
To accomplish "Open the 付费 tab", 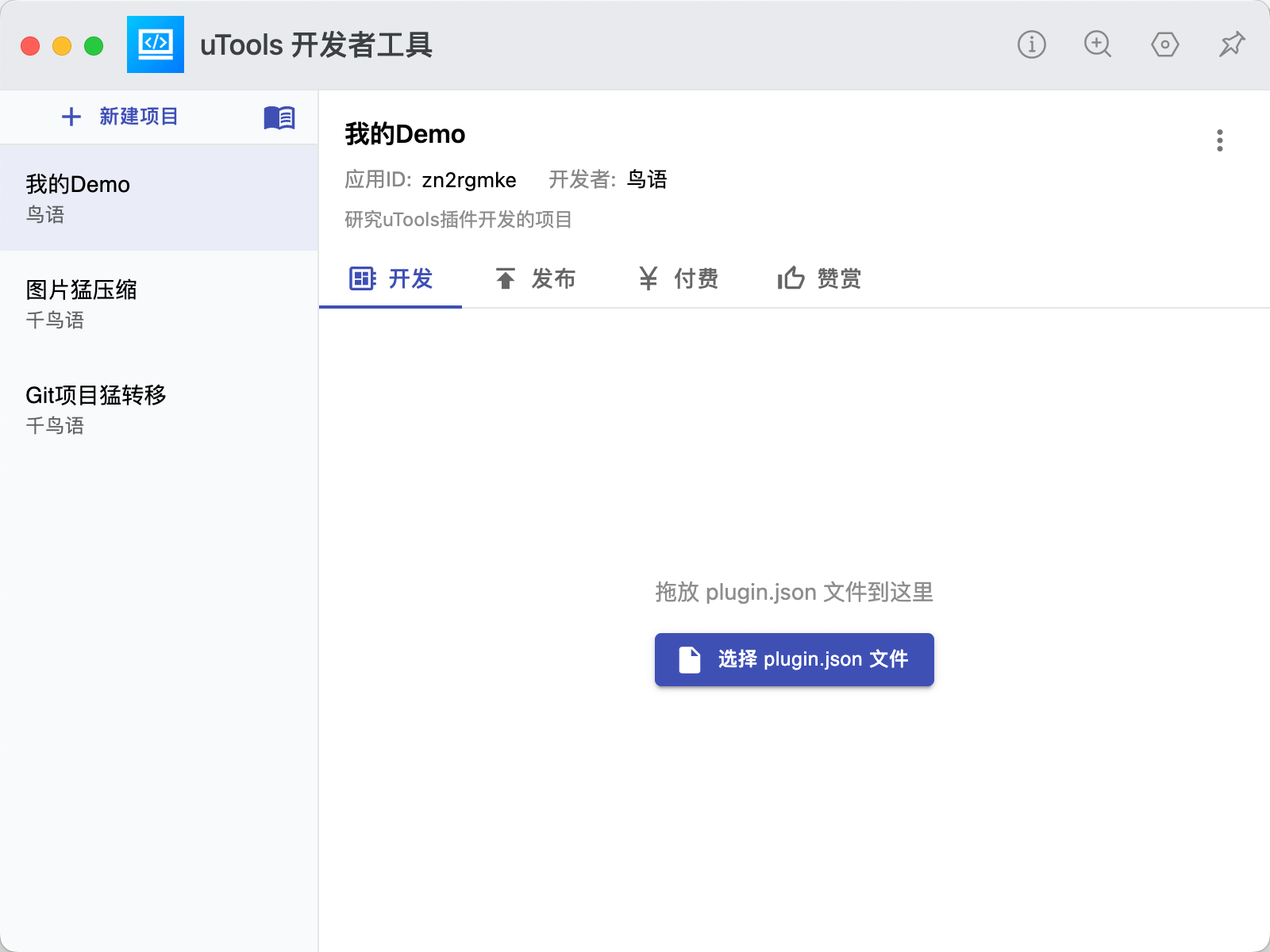I will pos(678,278).
